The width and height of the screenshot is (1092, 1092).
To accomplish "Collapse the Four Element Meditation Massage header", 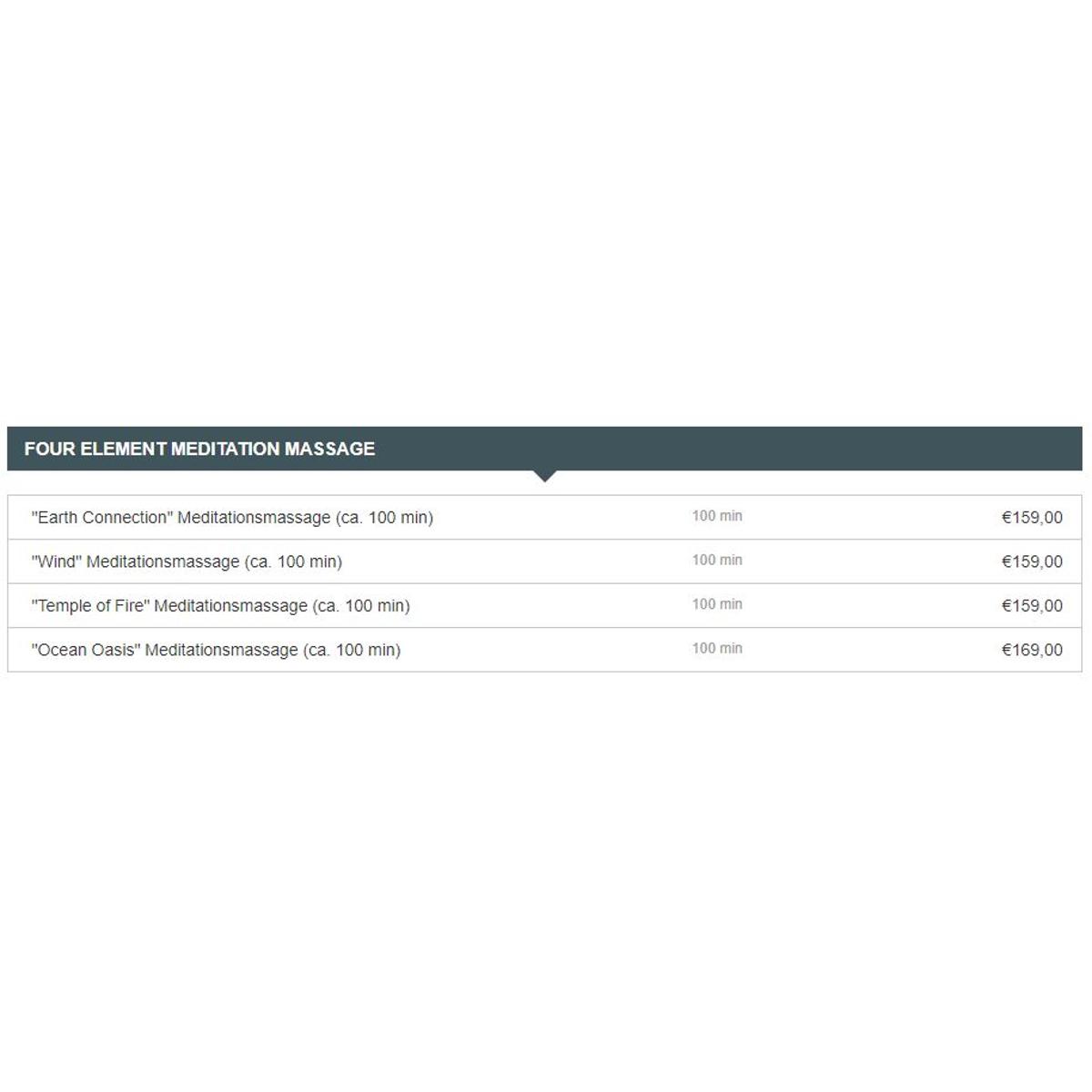I will 544,449.
